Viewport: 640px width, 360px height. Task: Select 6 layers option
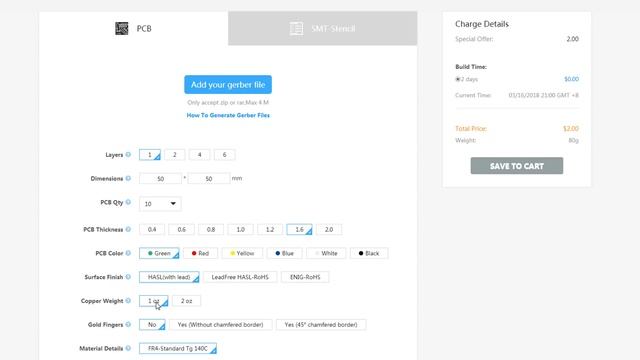[x=224, y=155]
